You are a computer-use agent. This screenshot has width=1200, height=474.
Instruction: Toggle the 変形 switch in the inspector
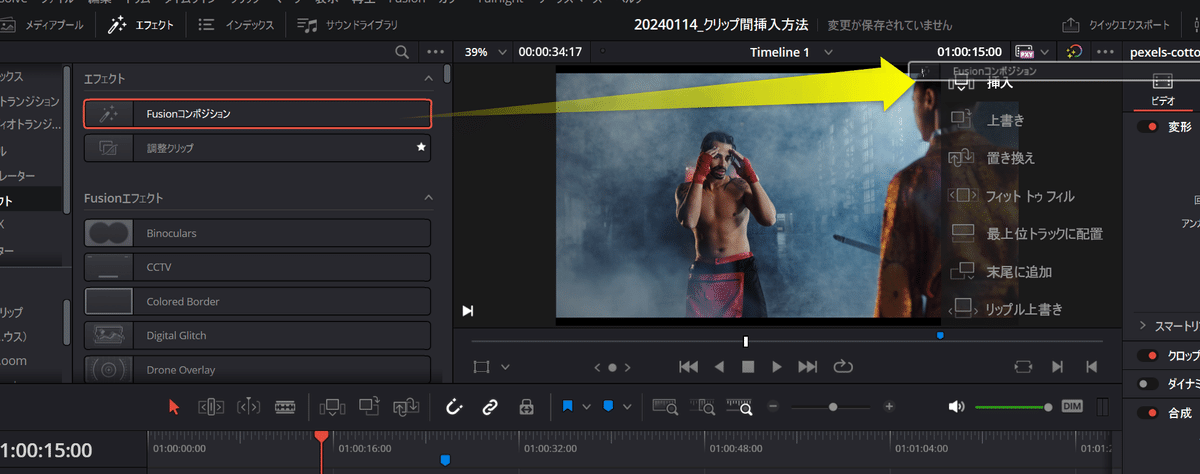(x=1148, y=126)
